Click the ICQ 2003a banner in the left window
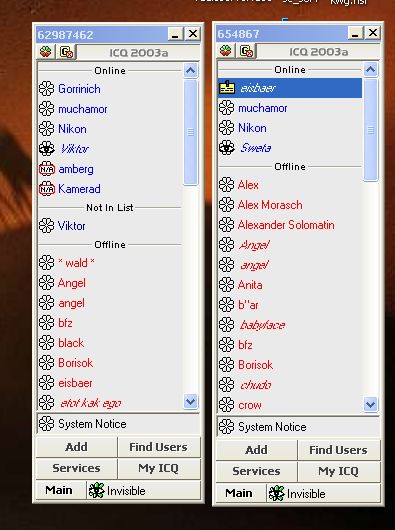Image resolution: width=395 pixels, height=530 pixels. [x=139, y=53]
